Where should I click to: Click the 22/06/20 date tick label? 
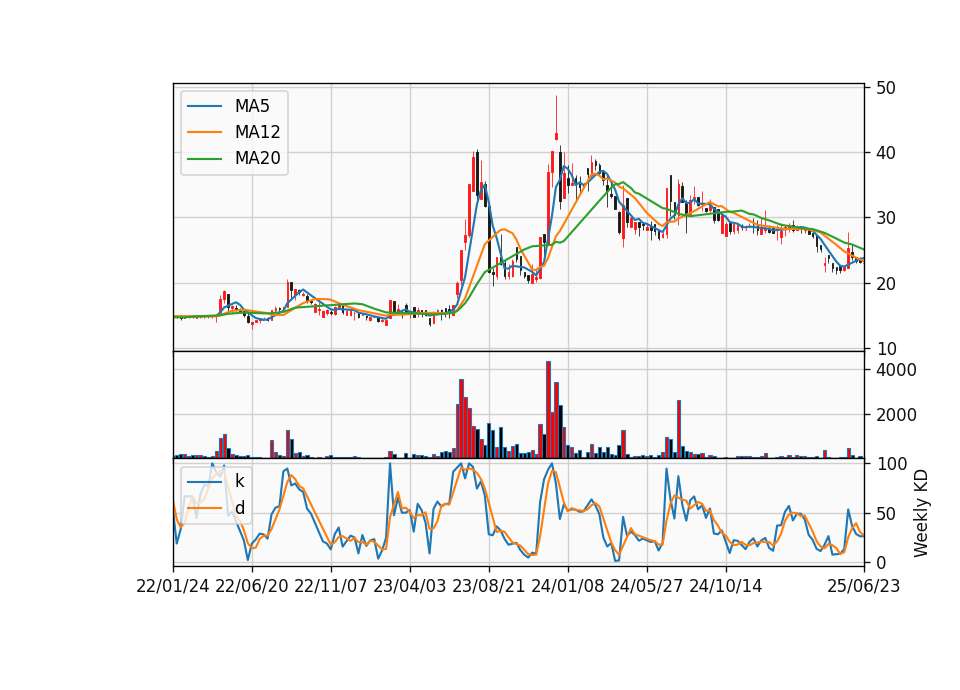click(252, 586)
